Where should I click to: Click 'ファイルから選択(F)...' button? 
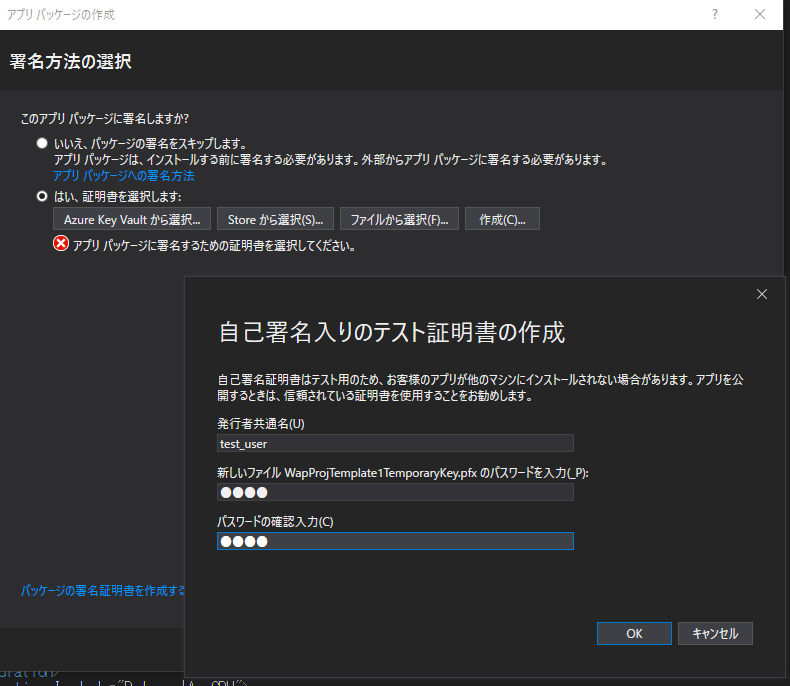coord(399,219)
